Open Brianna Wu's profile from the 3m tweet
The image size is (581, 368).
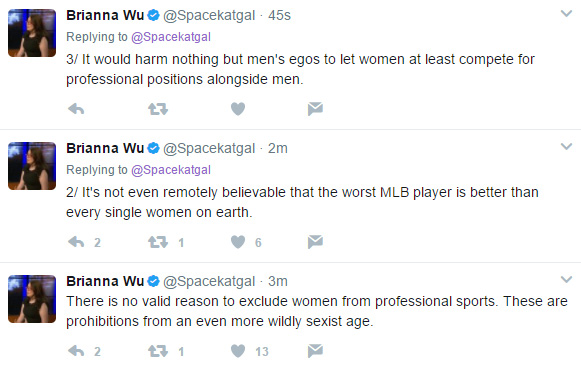coord(105,281)
